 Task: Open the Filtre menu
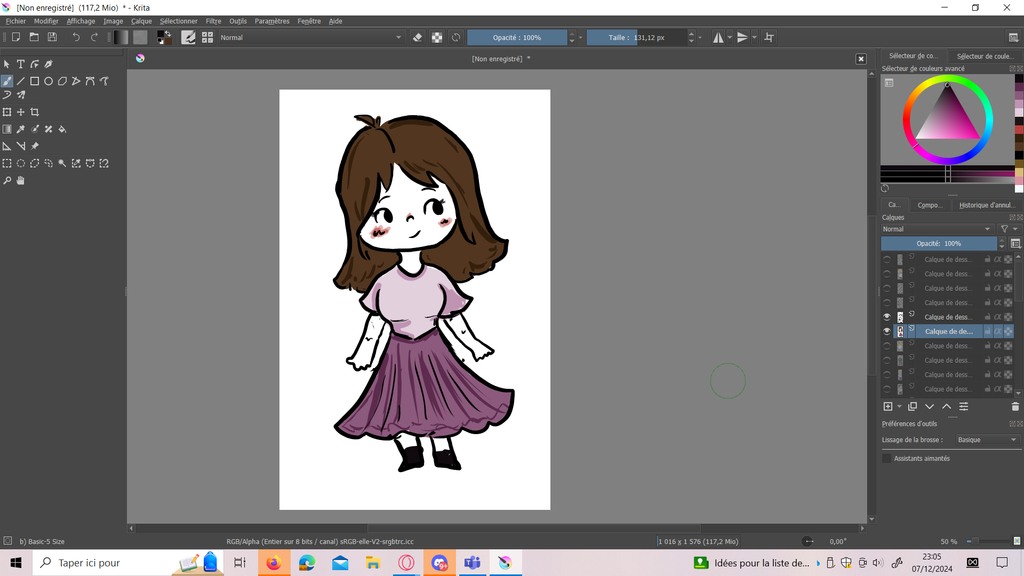[213, 21]
